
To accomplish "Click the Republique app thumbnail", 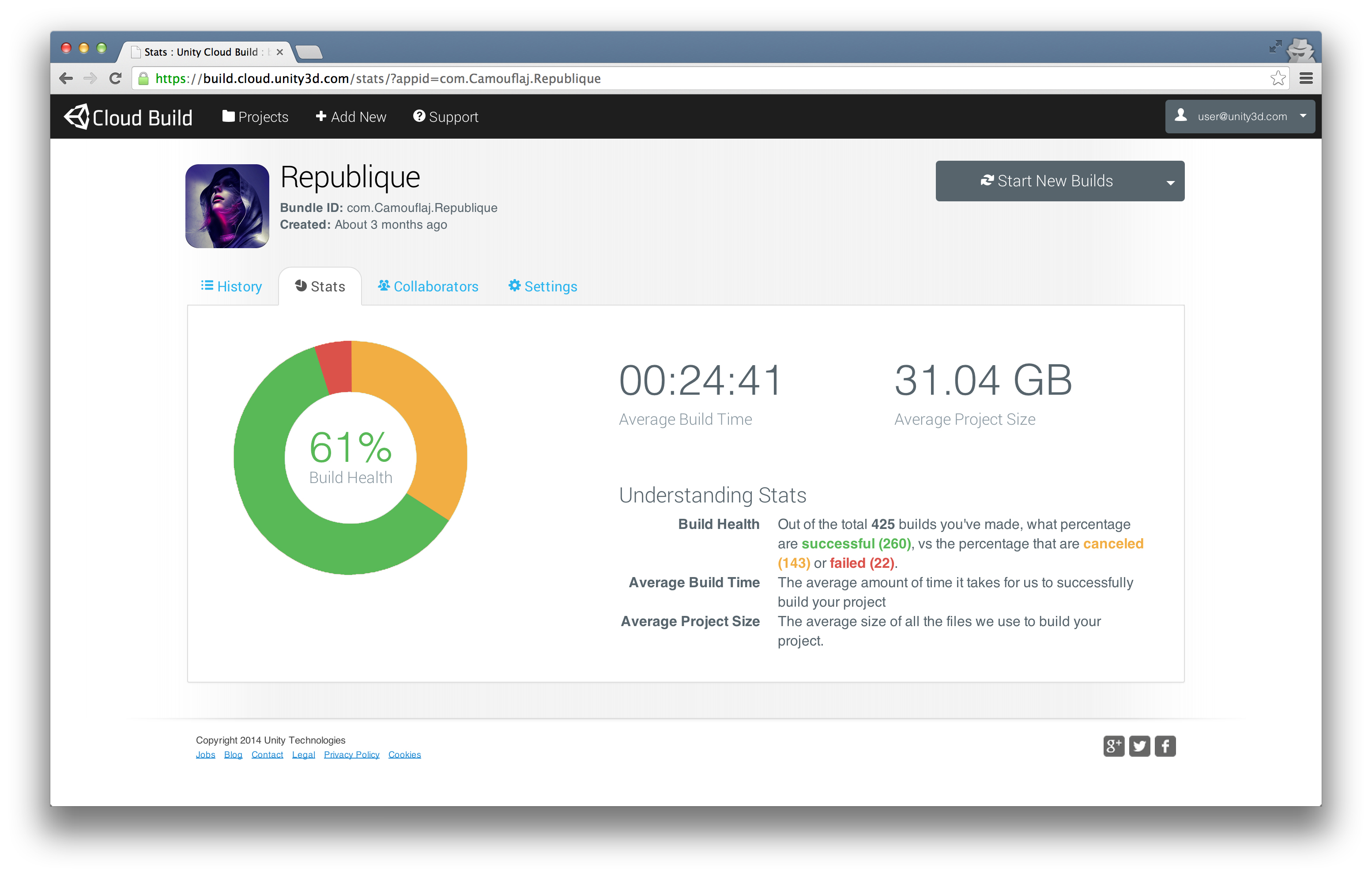I will tap(227, 206).
